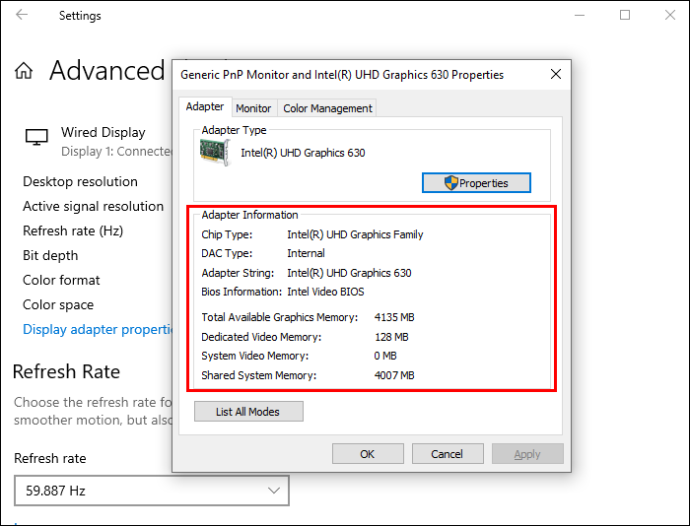
Task: Click the Adapter Type name 'Intel(R) UHD Graphics 630'
Action: (303, 153)
